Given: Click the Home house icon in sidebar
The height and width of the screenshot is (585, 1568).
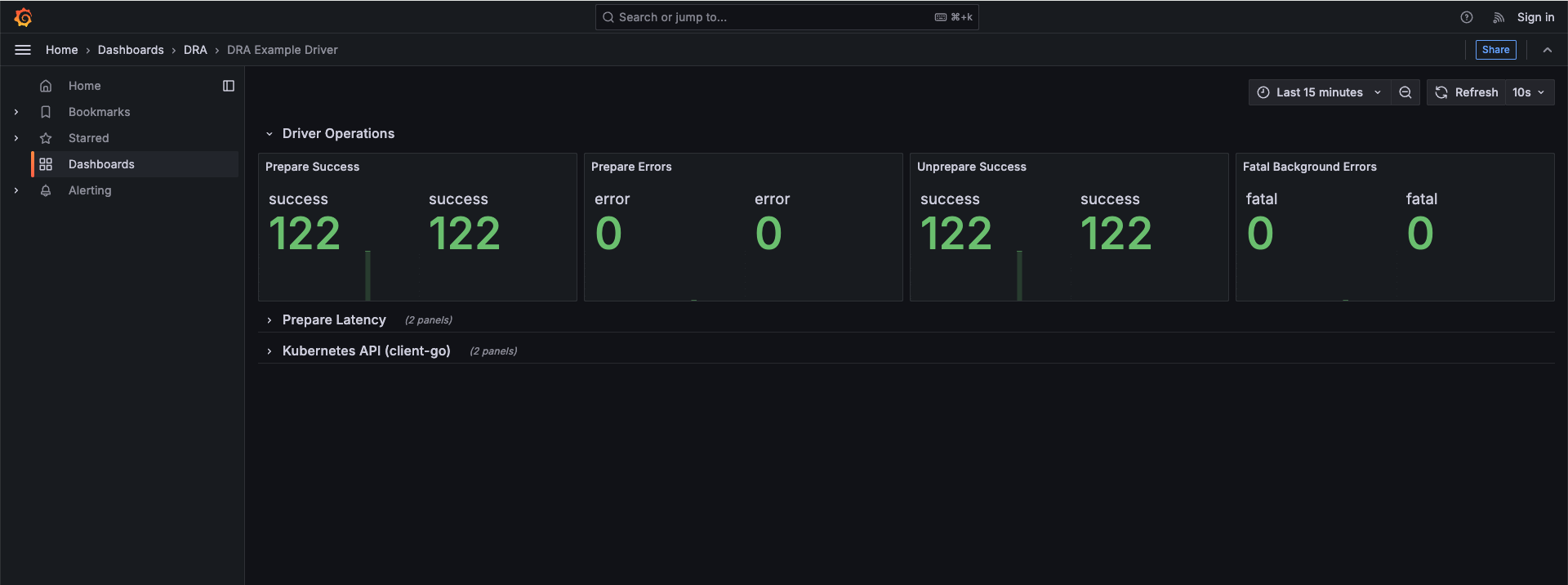Looking at the screenshot, I should click(x=46, y=86).
